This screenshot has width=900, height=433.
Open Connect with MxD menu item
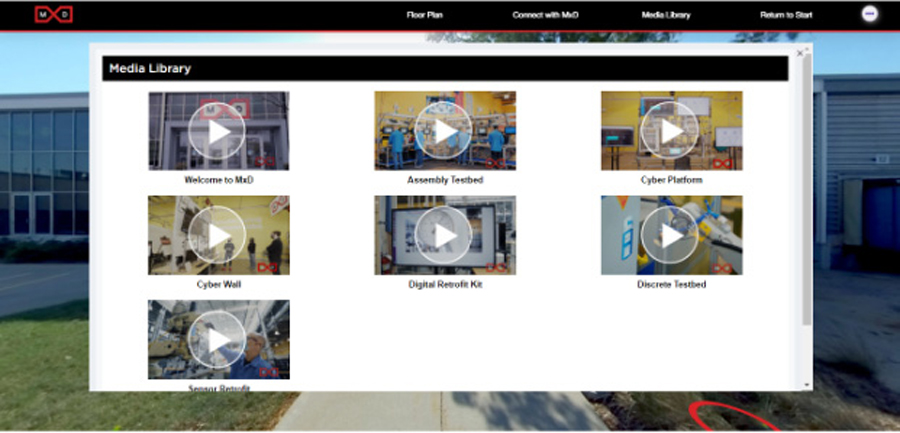tap(545, 16)
